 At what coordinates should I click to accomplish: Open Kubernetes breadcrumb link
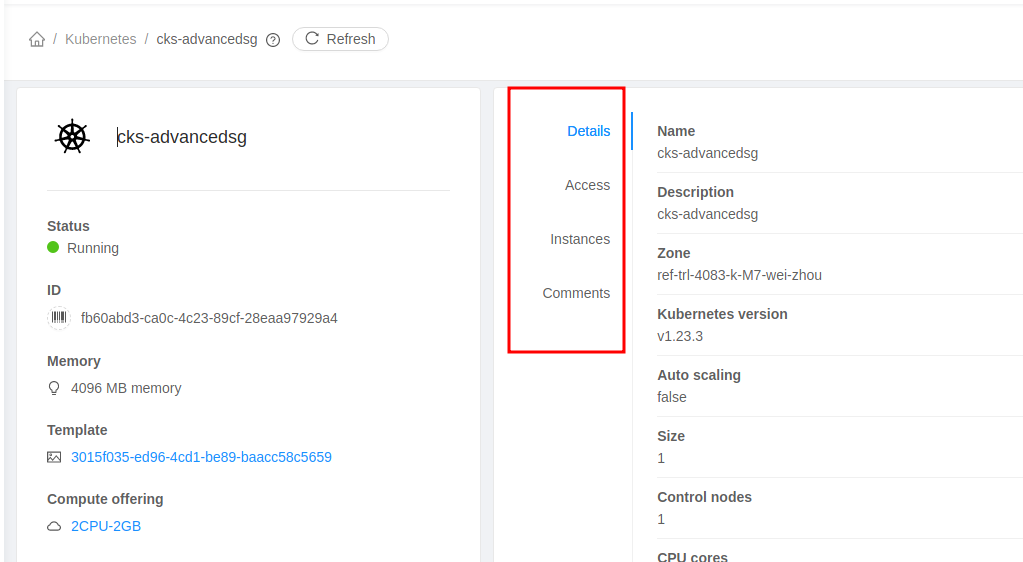pos(100,39)
